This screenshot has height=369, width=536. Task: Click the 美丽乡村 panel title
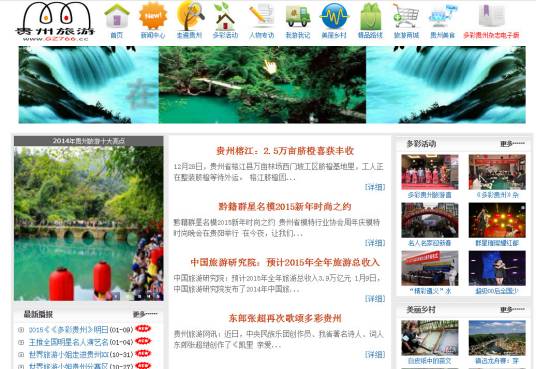(x=421, y=309)
